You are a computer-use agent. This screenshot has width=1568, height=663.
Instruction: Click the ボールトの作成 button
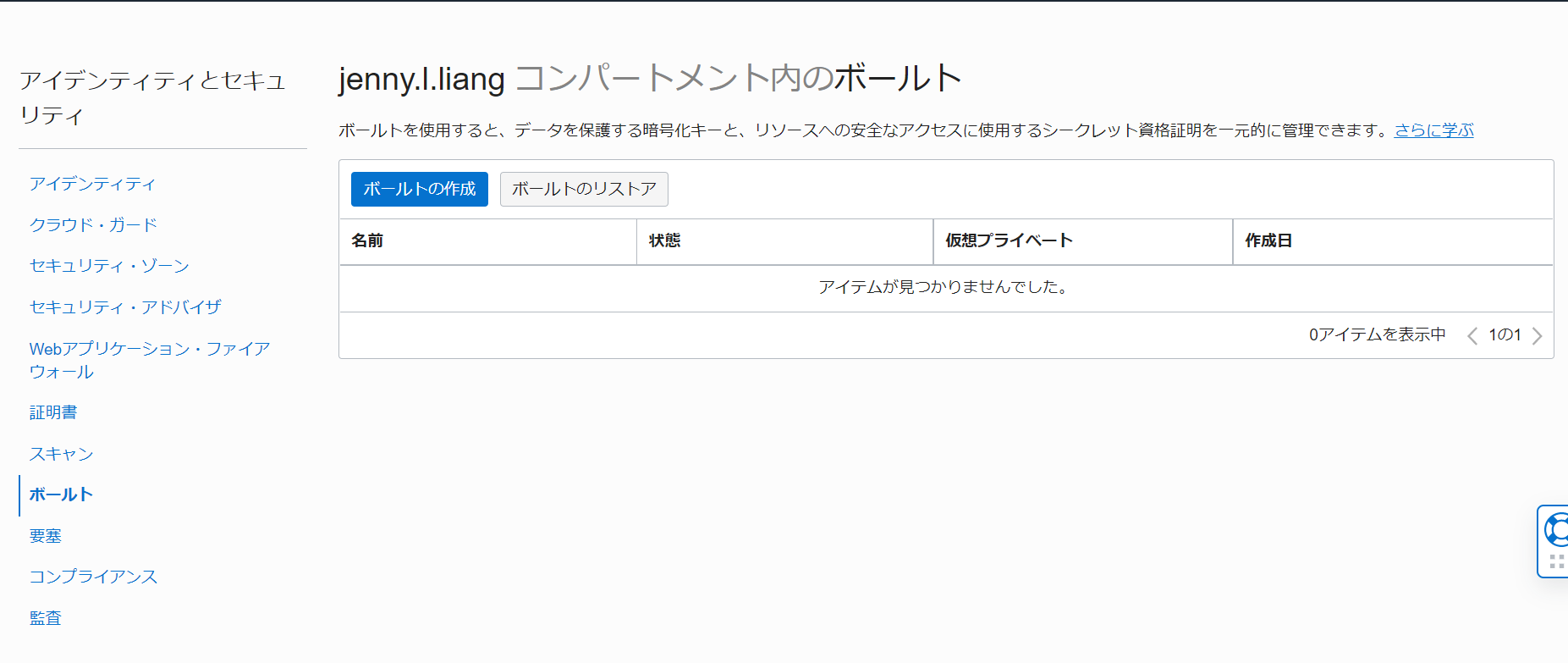pos(419,189)
